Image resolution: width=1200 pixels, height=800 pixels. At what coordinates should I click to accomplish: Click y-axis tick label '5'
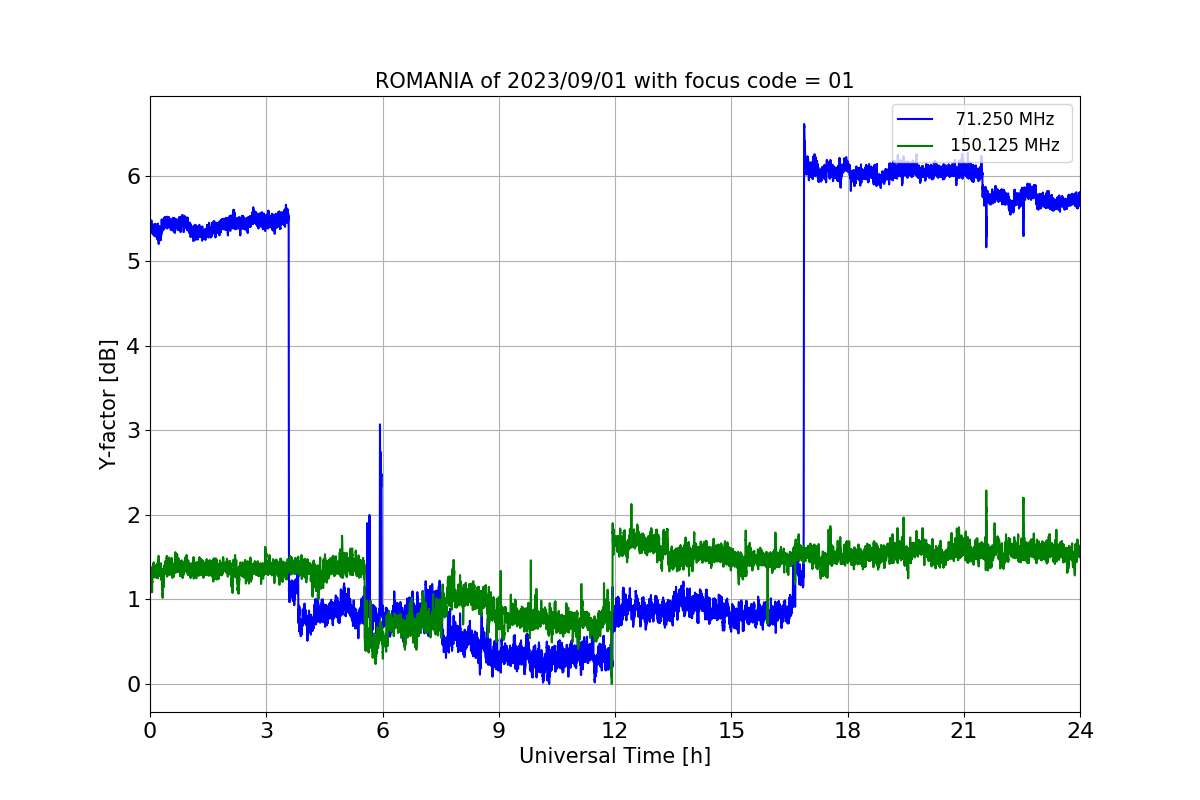point(133,261)
